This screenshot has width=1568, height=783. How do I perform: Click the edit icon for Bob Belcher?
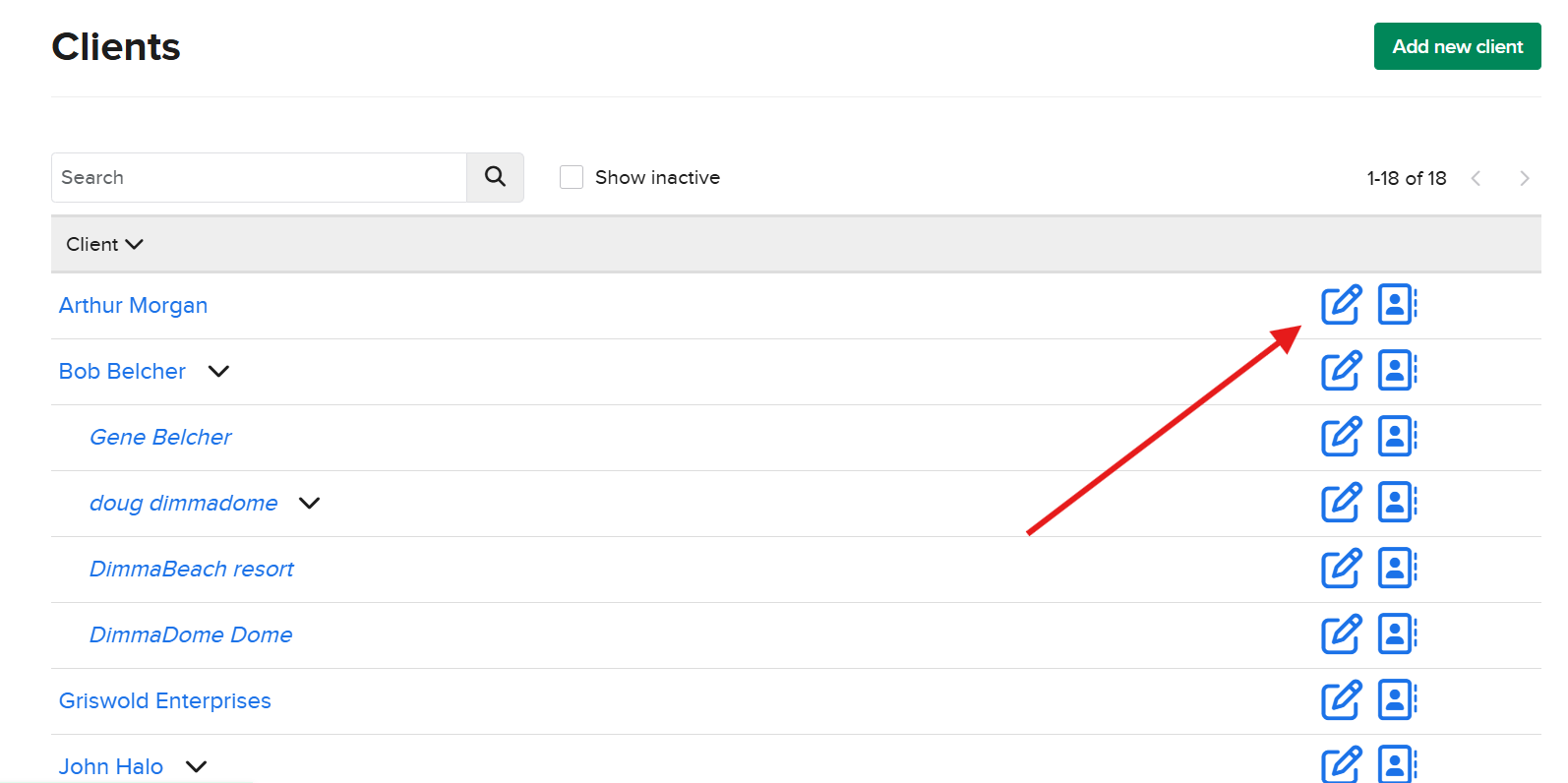1341,371
